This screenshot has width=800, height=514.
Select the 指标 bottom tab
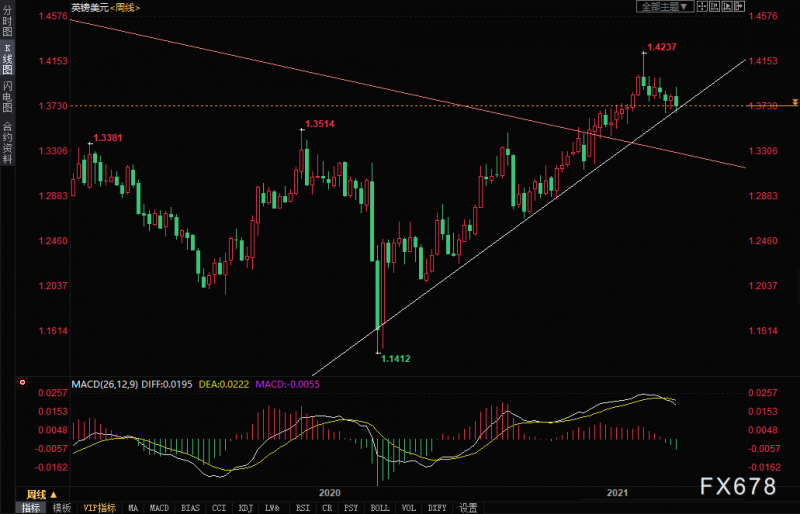[31, 508]
